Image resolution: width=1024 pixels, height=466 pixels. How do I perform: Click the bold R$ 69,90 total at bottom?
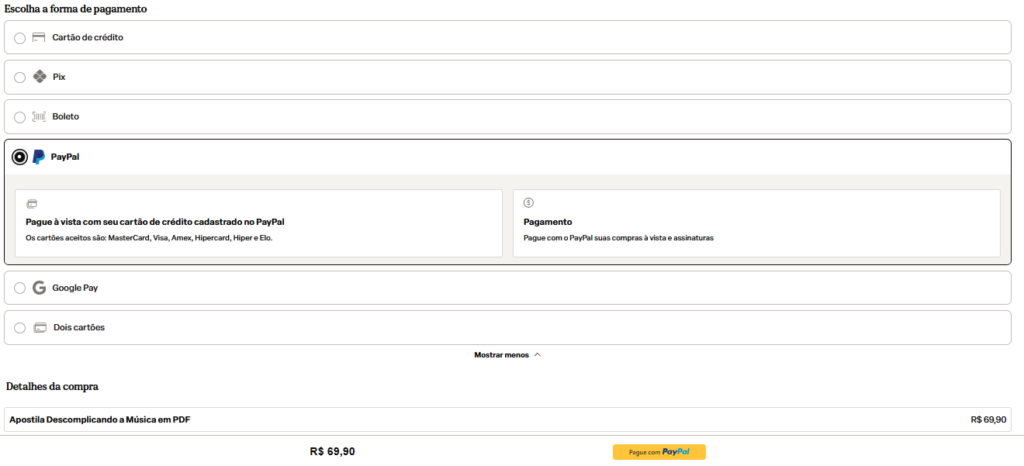(332, 452)
